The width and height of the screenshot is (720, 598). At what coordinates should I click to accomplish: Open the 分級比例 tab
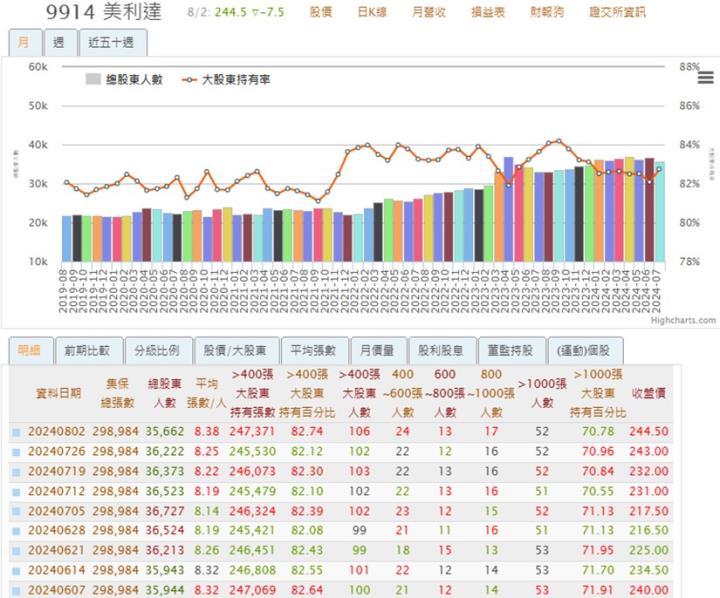pos(159,351)
